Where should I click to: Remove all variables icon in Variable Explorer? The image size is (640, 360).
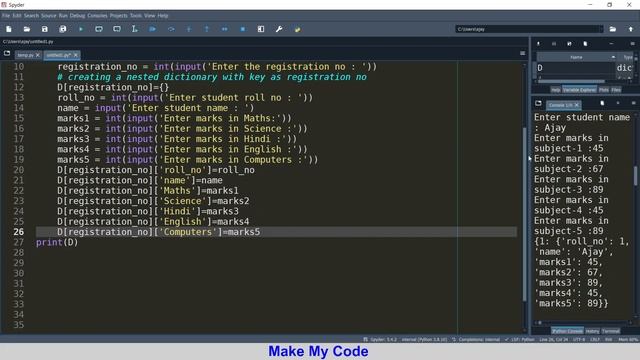[x=585, y=44]
